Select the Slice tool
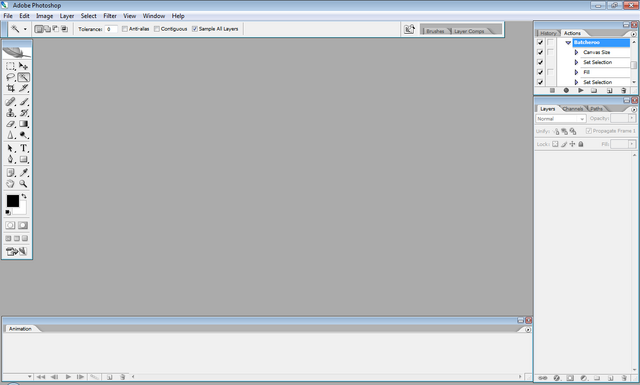The image size is (640, 385). pyautogui.click(x=24, y=88)
